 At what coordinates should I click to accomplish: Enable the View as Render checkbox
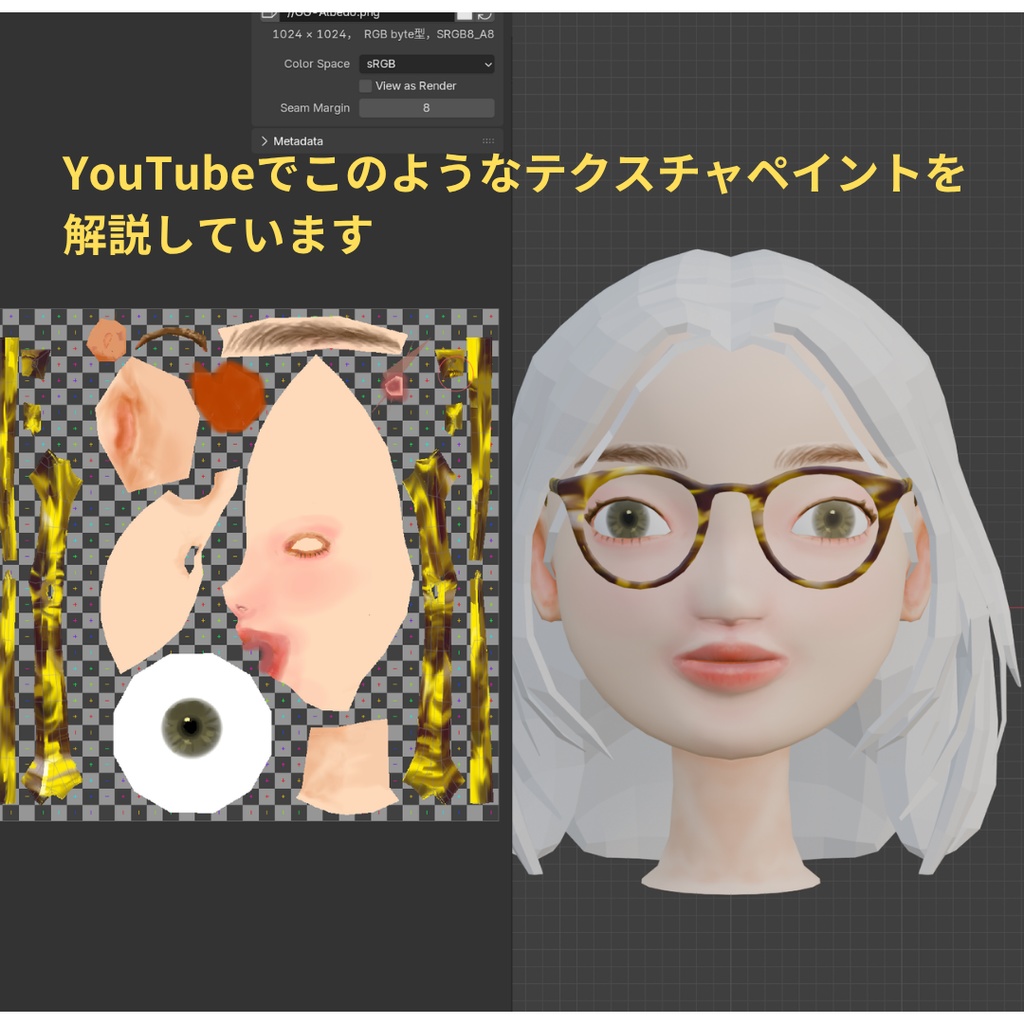[366, 86]
